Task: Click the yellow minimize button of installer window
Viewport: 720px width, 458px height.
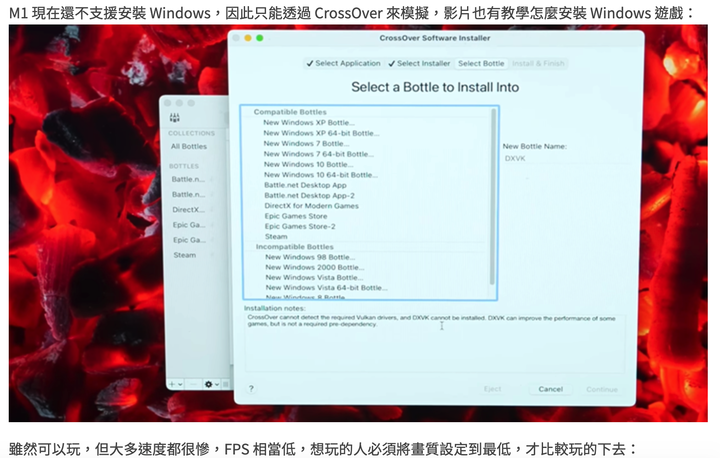Action: coord(248,38)
